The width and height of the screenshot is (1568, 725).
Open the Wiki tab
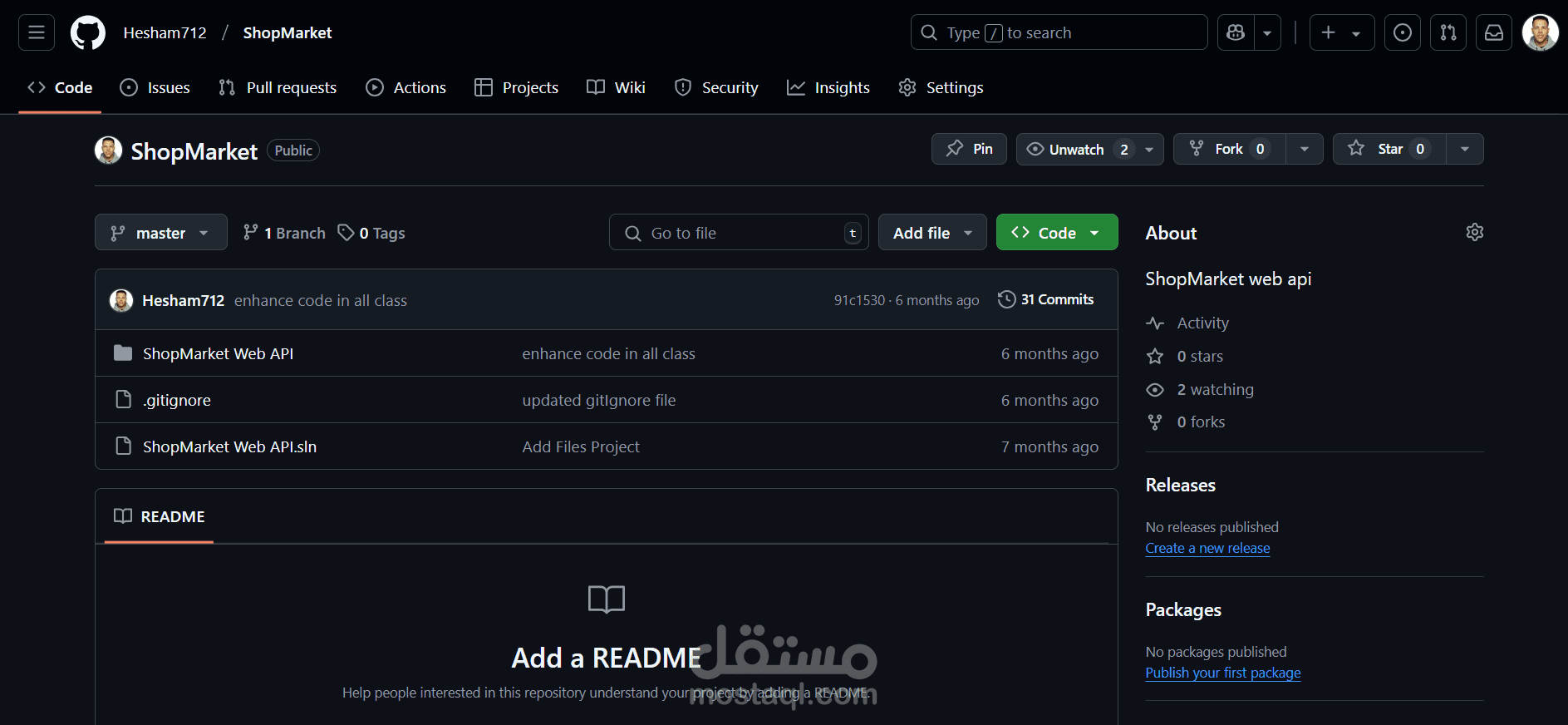tap(616, 87)
